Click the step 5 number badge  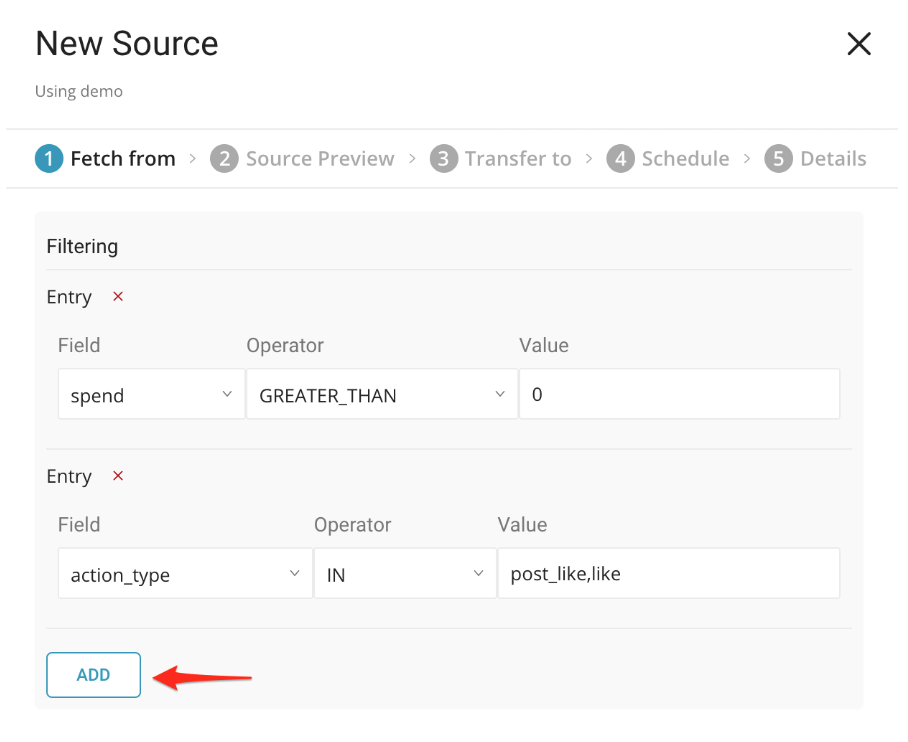tap(778, 159)
